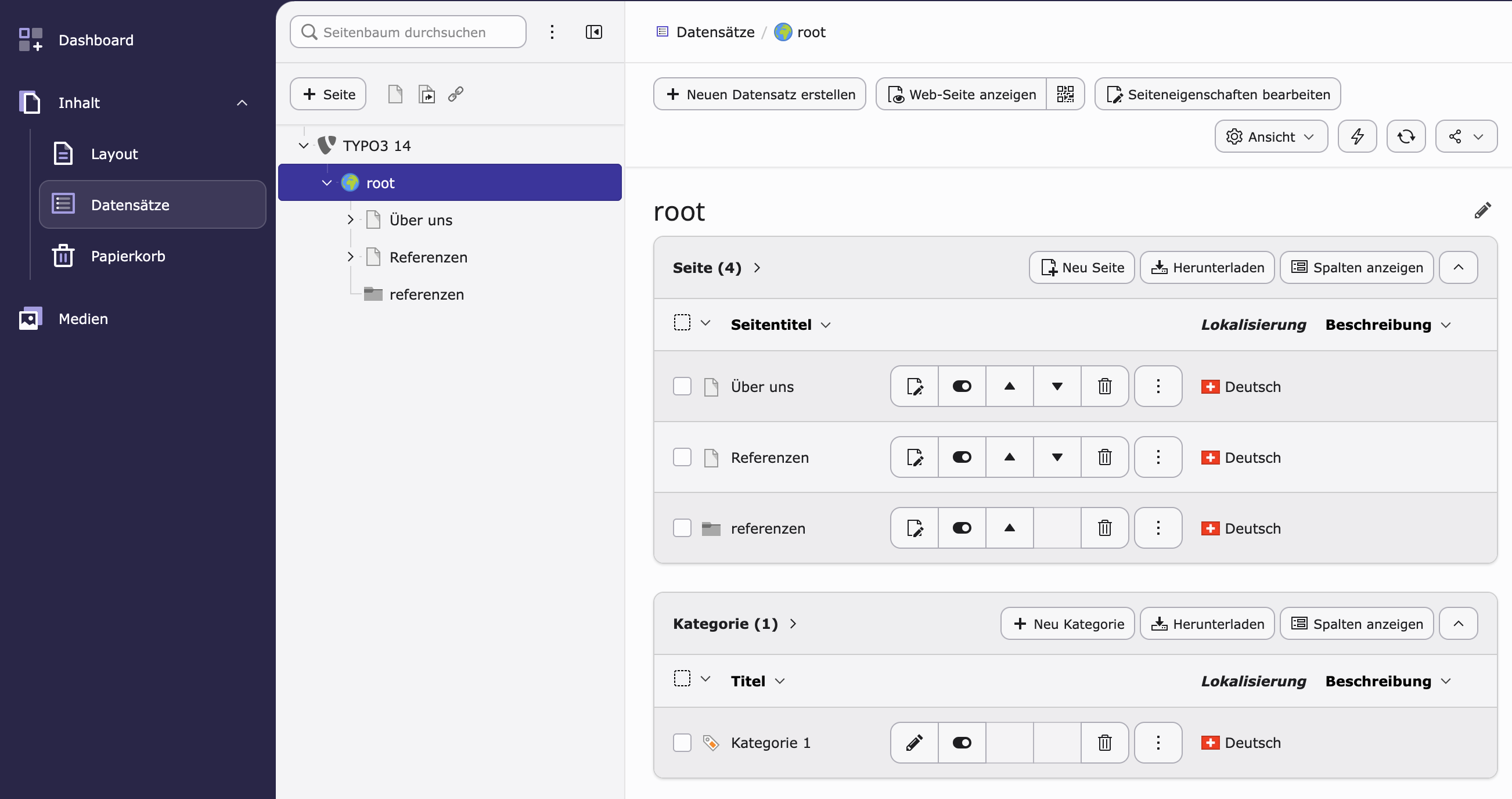Open Seiteneigenschaften bearbeiten
The width and height of the screenshot is (1512, 799).
tap(1218, 94)
